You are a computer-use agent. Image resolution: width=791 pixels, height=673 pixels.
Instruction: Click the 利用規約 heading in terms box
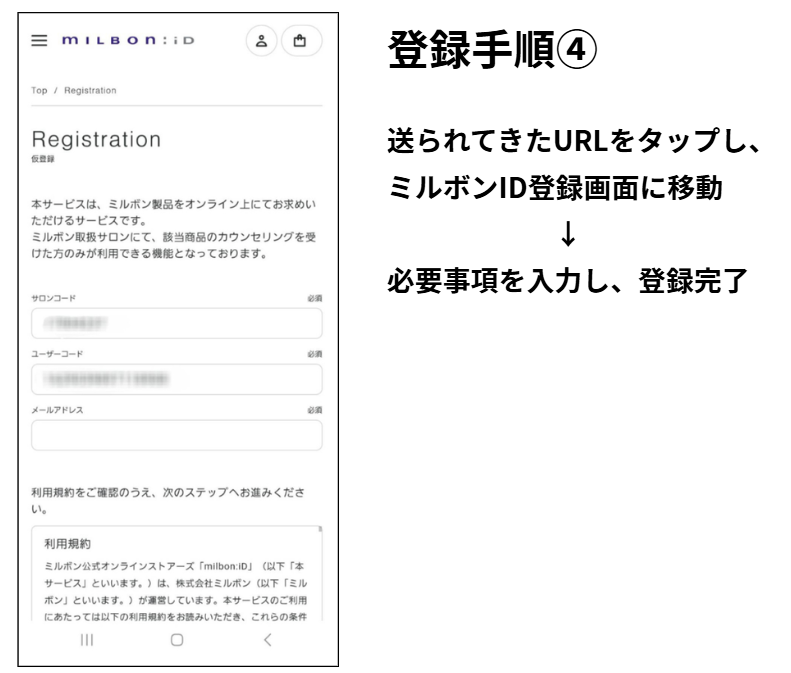click(68, 544)
